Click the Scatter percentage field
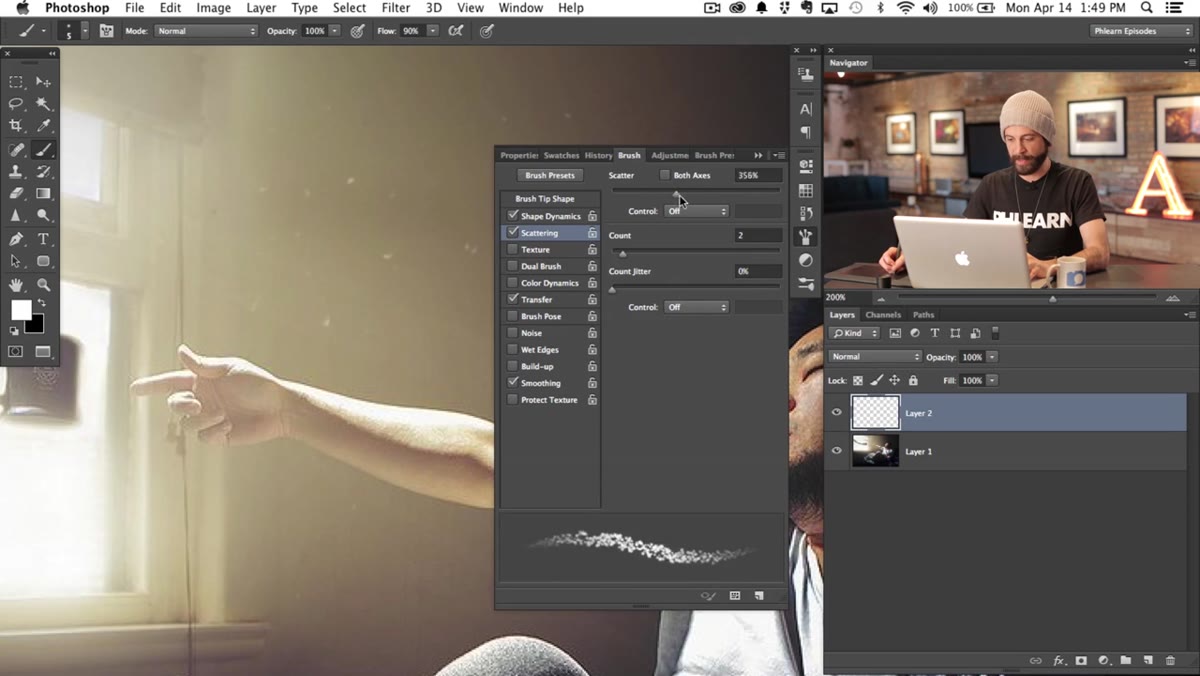Image resolution: width=1200 pixels, height=676 pixels. coord(758,175)
